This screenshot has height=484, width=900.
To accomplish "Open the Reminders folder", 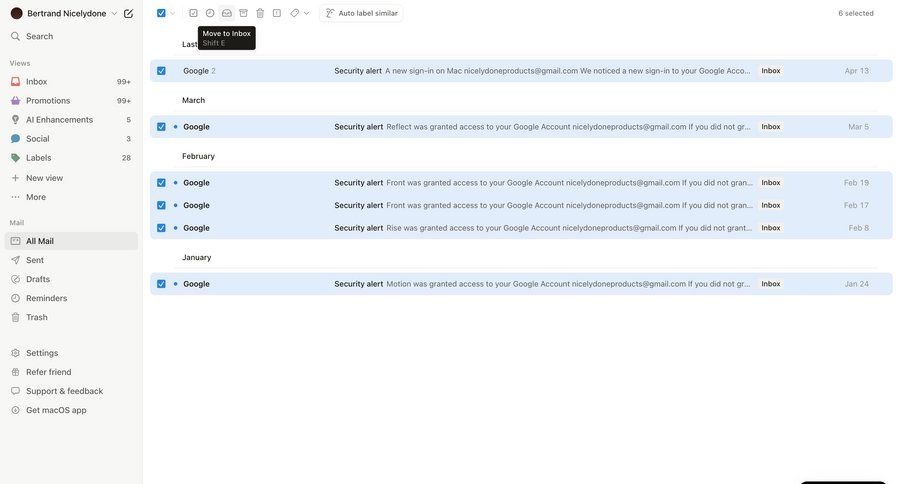I will [71, 298].
